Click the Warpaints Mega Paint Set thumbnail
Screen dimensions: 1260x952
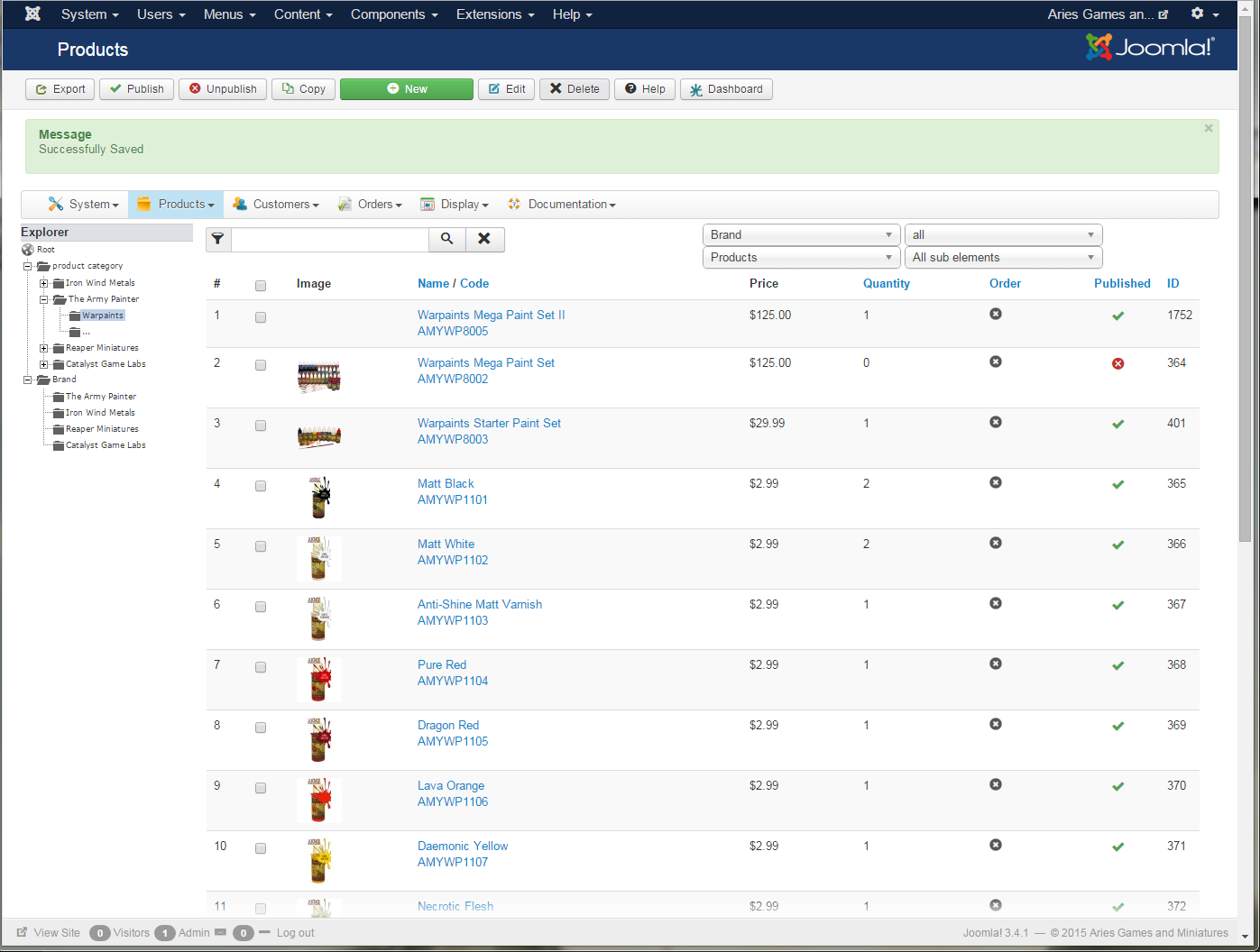pyautogui.click(x=319, y=377)
